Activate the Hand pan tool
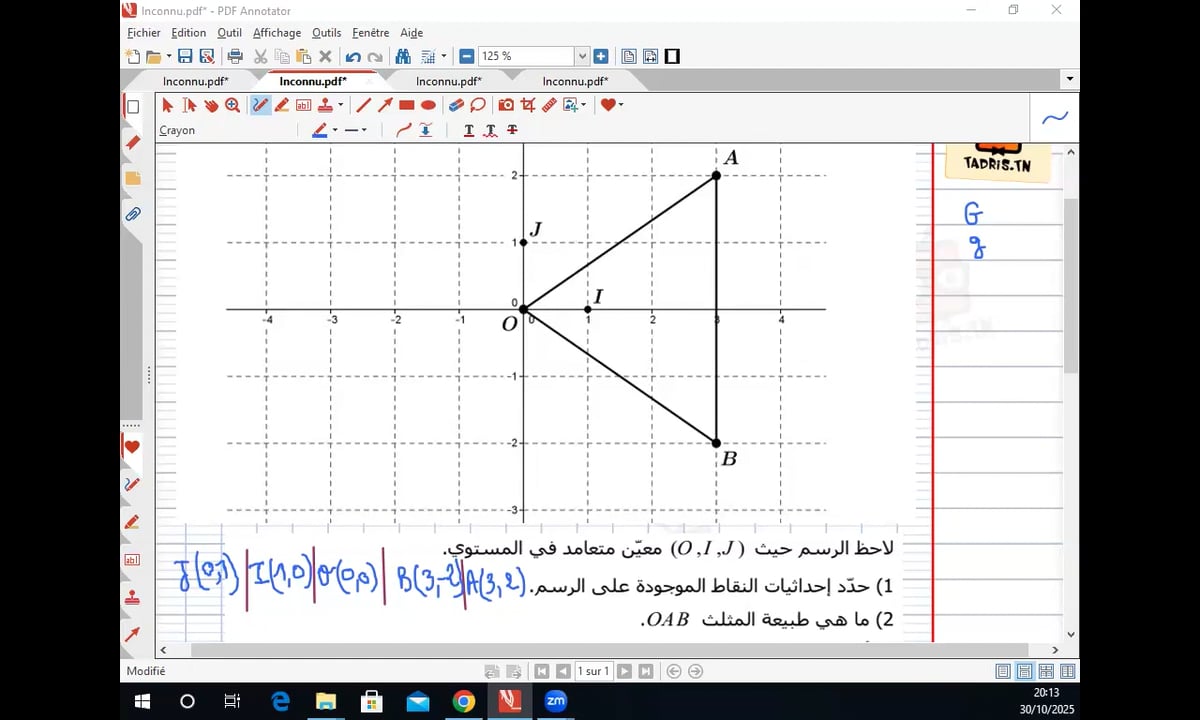 (x=211, y=105)
